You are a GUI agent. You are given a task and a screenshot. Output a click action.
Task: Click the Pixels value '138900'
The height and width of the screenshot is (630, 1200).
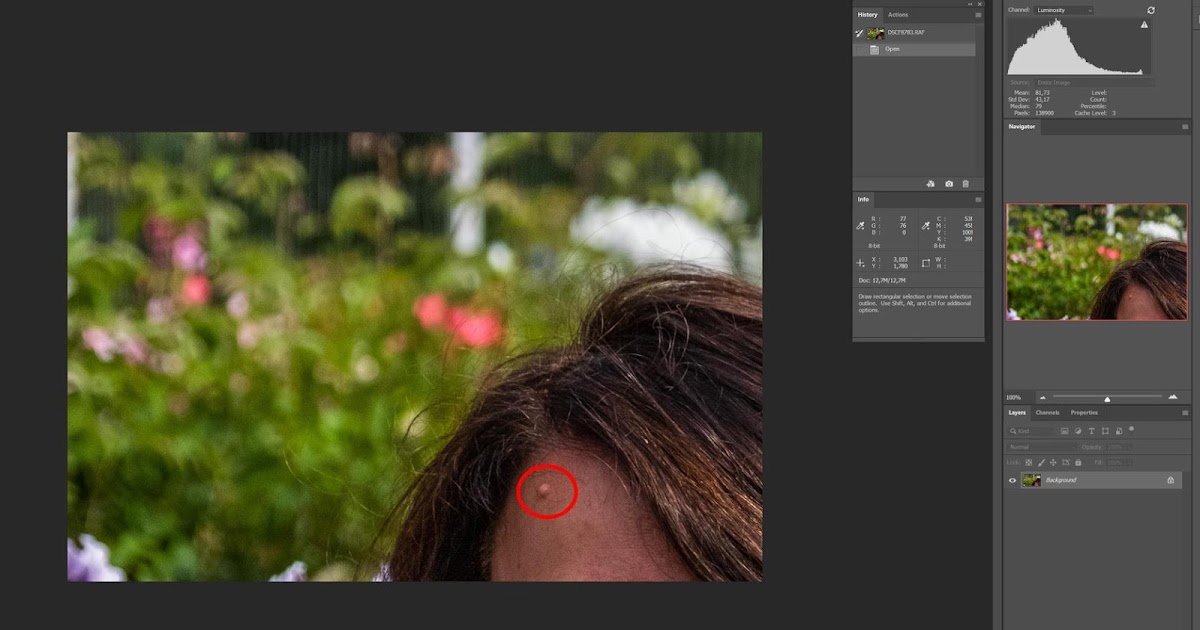pyautogui.click(x=1044, y=113)
